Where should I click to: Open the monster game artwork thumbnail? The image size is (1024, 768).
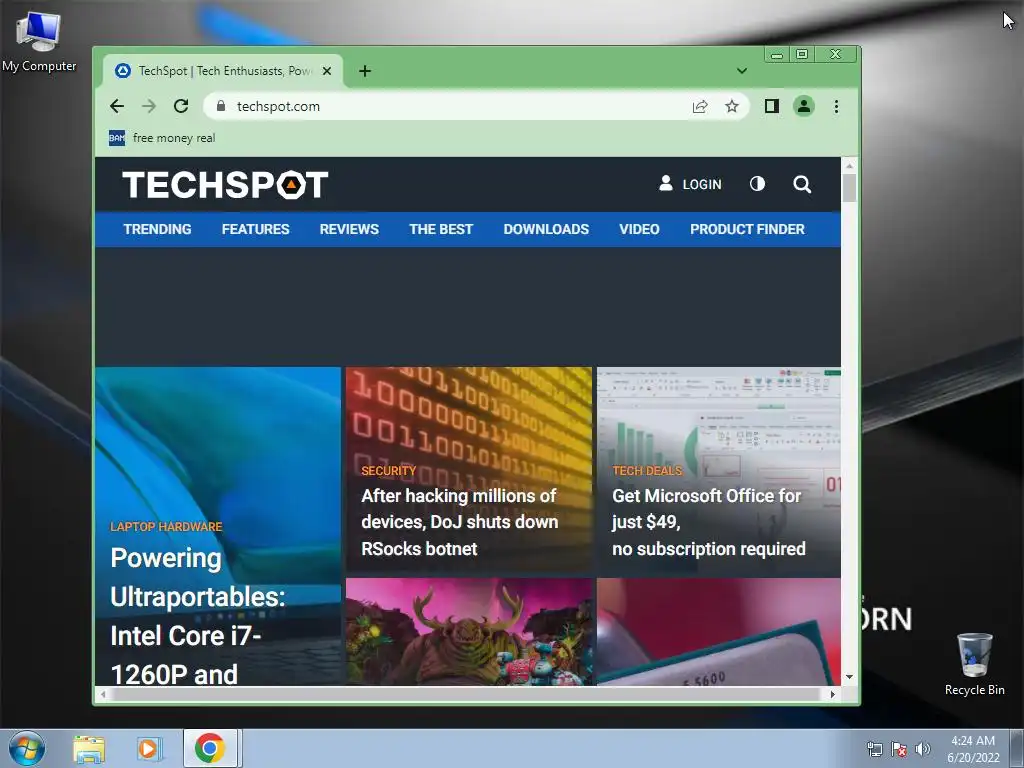click(469, 632)
